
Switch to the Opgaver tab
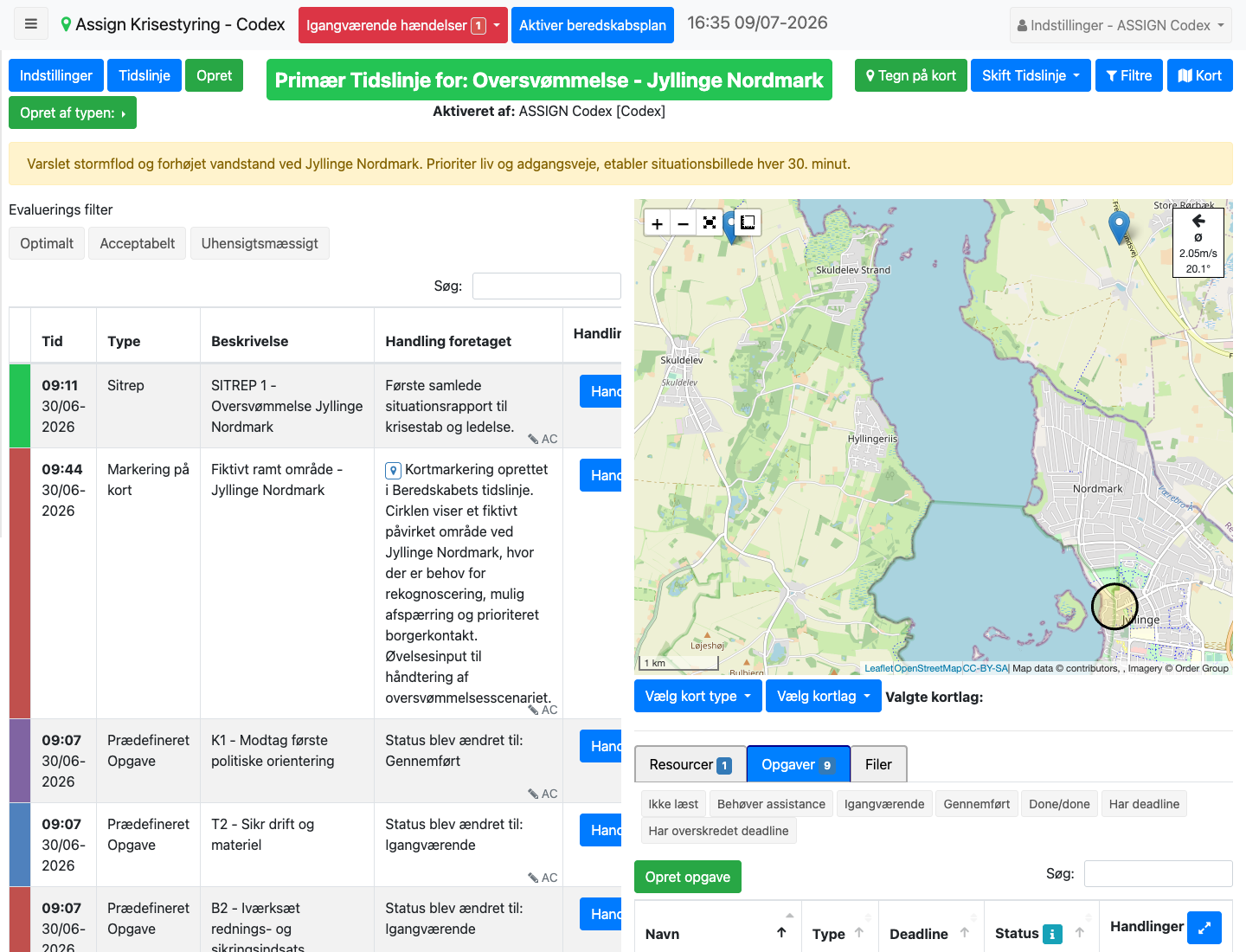(x=798, y=764)
